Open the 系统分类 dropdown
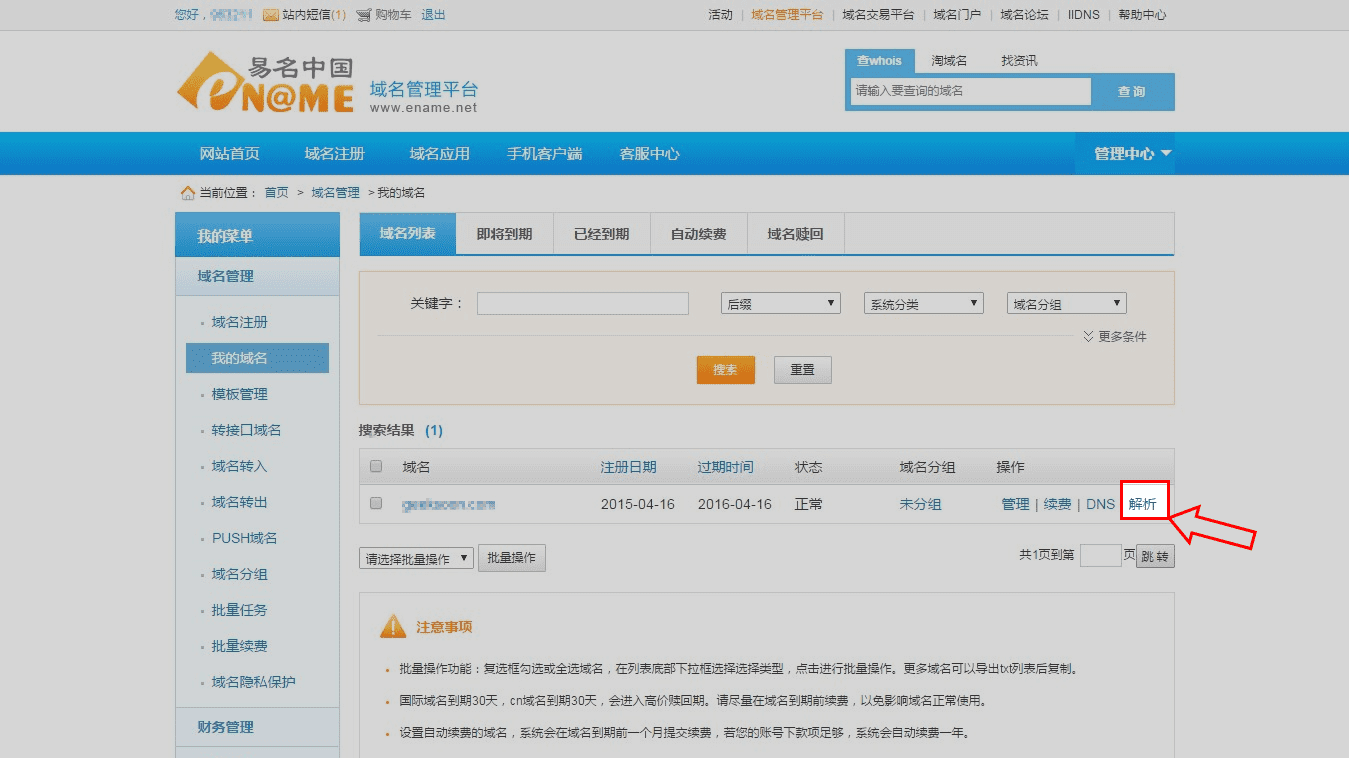1349x758 pixels. [924, 304]
